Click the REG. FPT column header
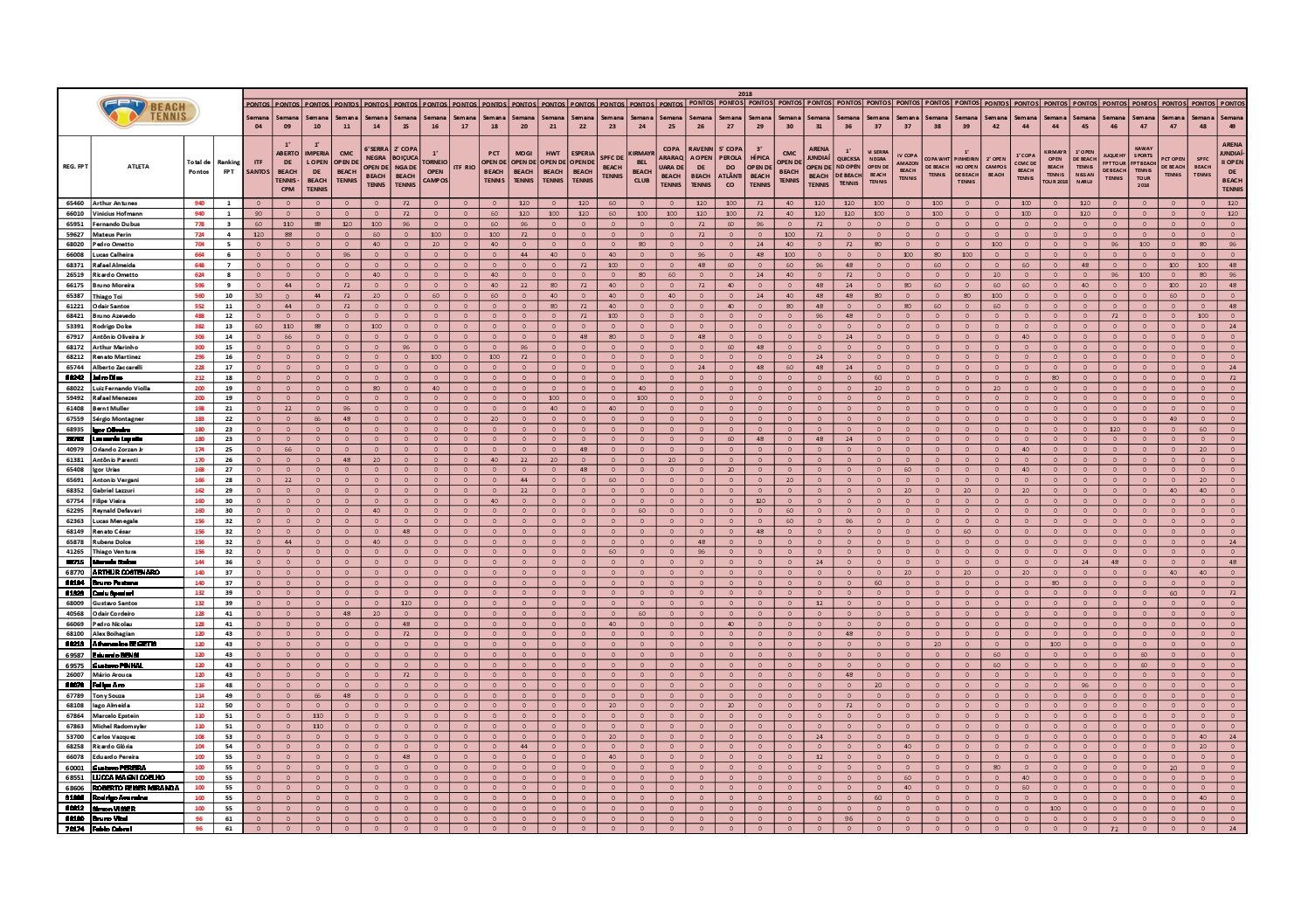 click(75, 166)
